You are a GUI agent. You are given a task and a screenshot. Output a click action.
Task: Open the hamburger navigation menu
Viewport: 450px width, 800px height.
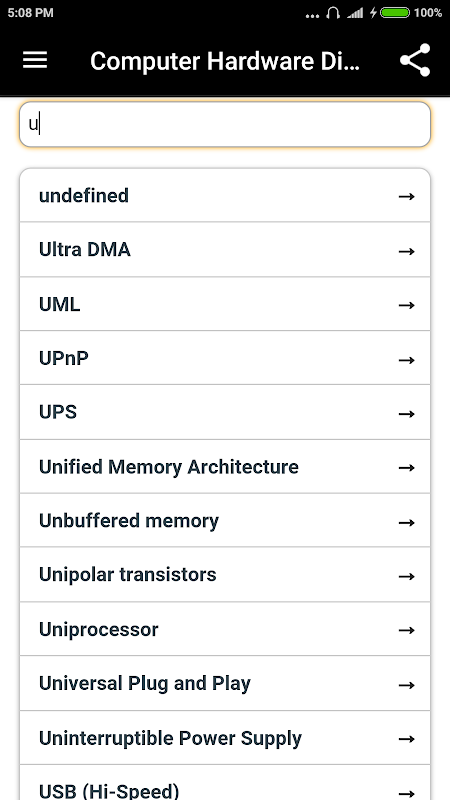coord(35,60)
